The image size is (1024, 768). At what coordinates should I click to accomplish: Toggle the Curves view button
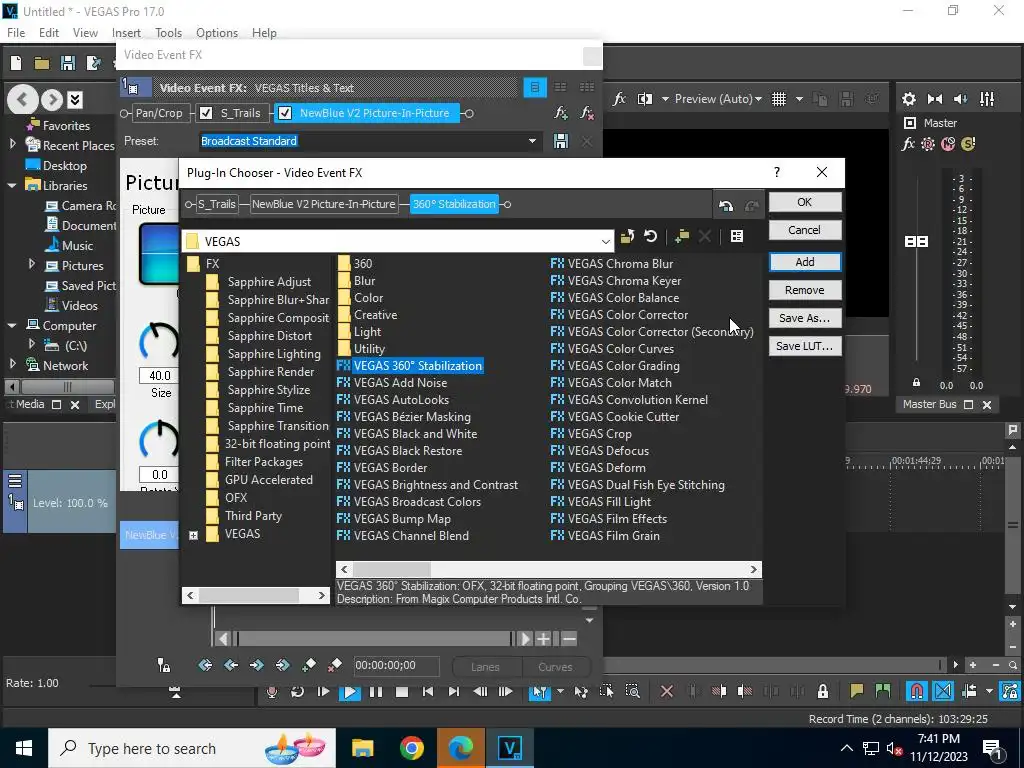[555, 667]
